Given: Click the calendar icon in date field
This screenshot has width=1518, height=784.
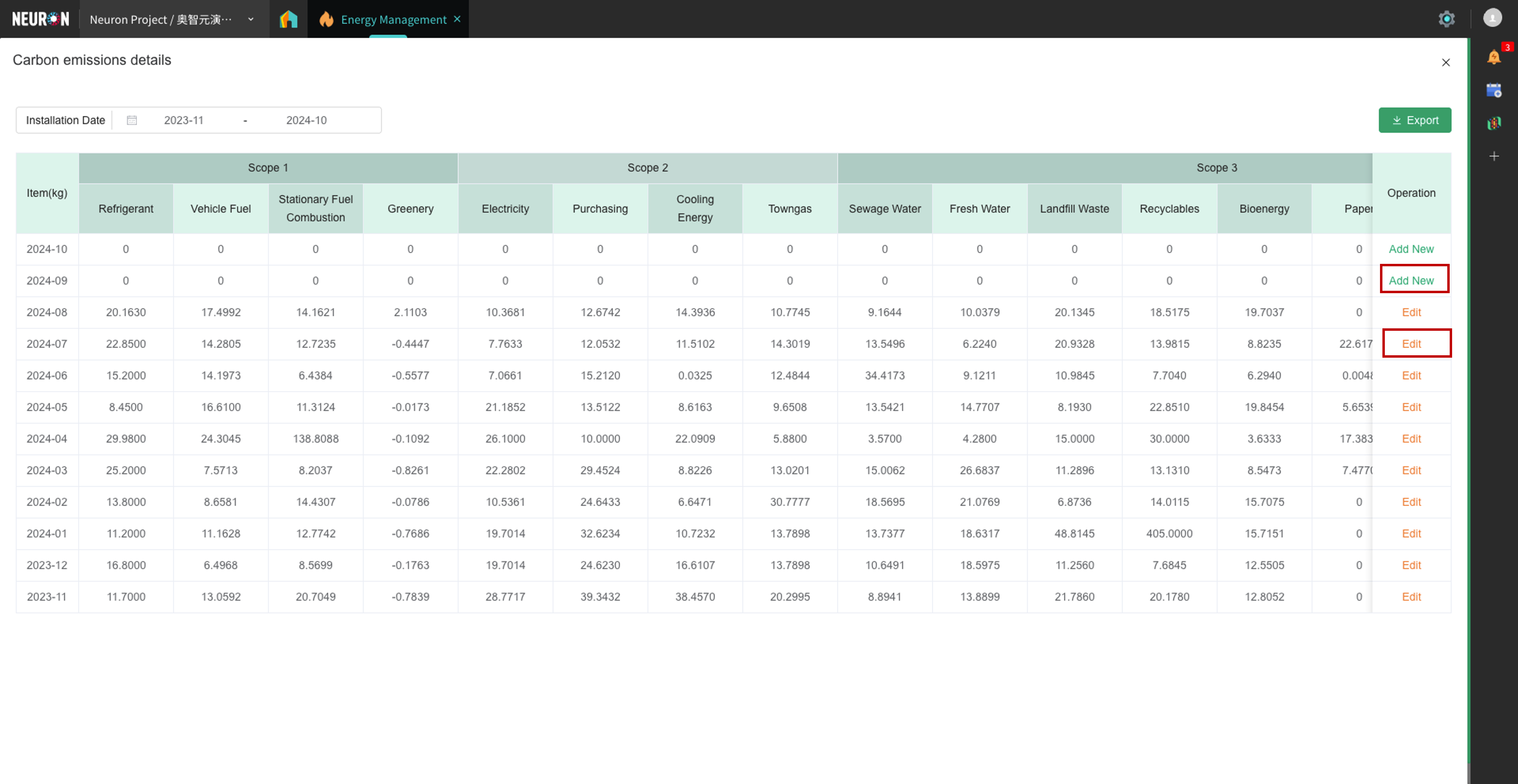Looking at the screenshot, I should coord(132,120).
